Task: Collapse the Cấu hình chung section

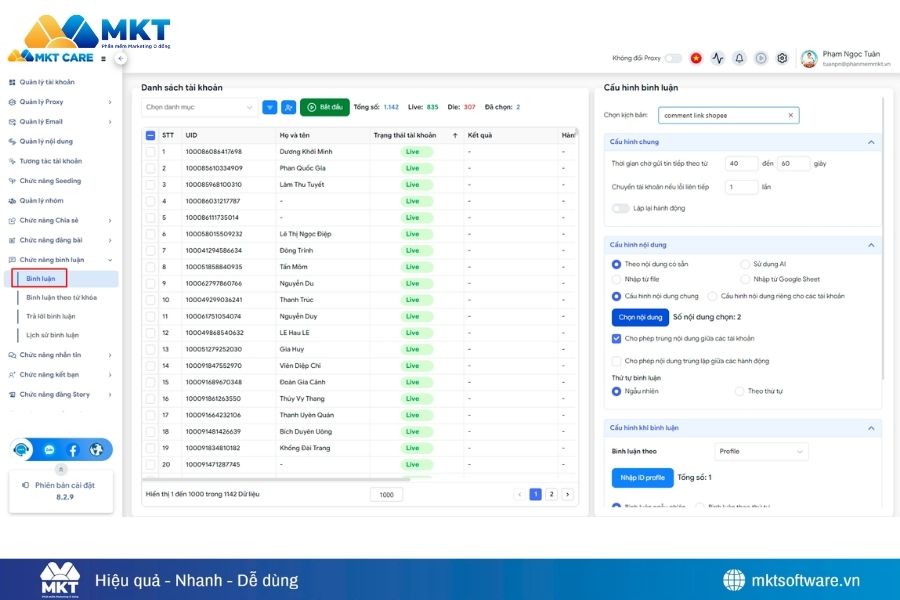Action: pyautogui.click(x=871, y=142)
